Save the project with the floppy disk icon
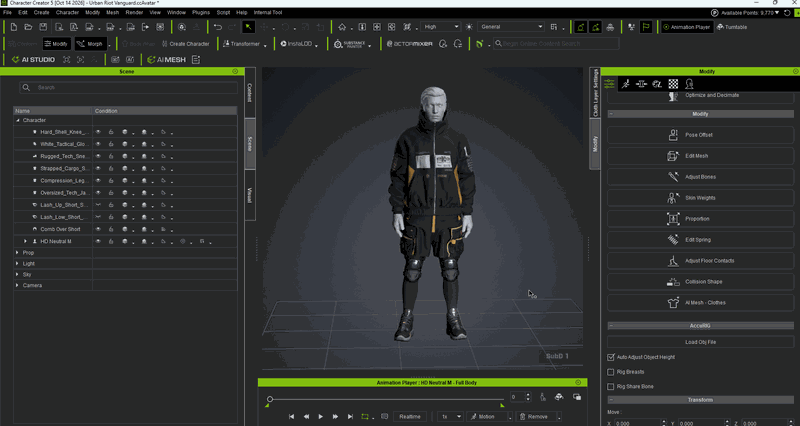The height and width of the screenshot is (426, 800). [43, 27]
